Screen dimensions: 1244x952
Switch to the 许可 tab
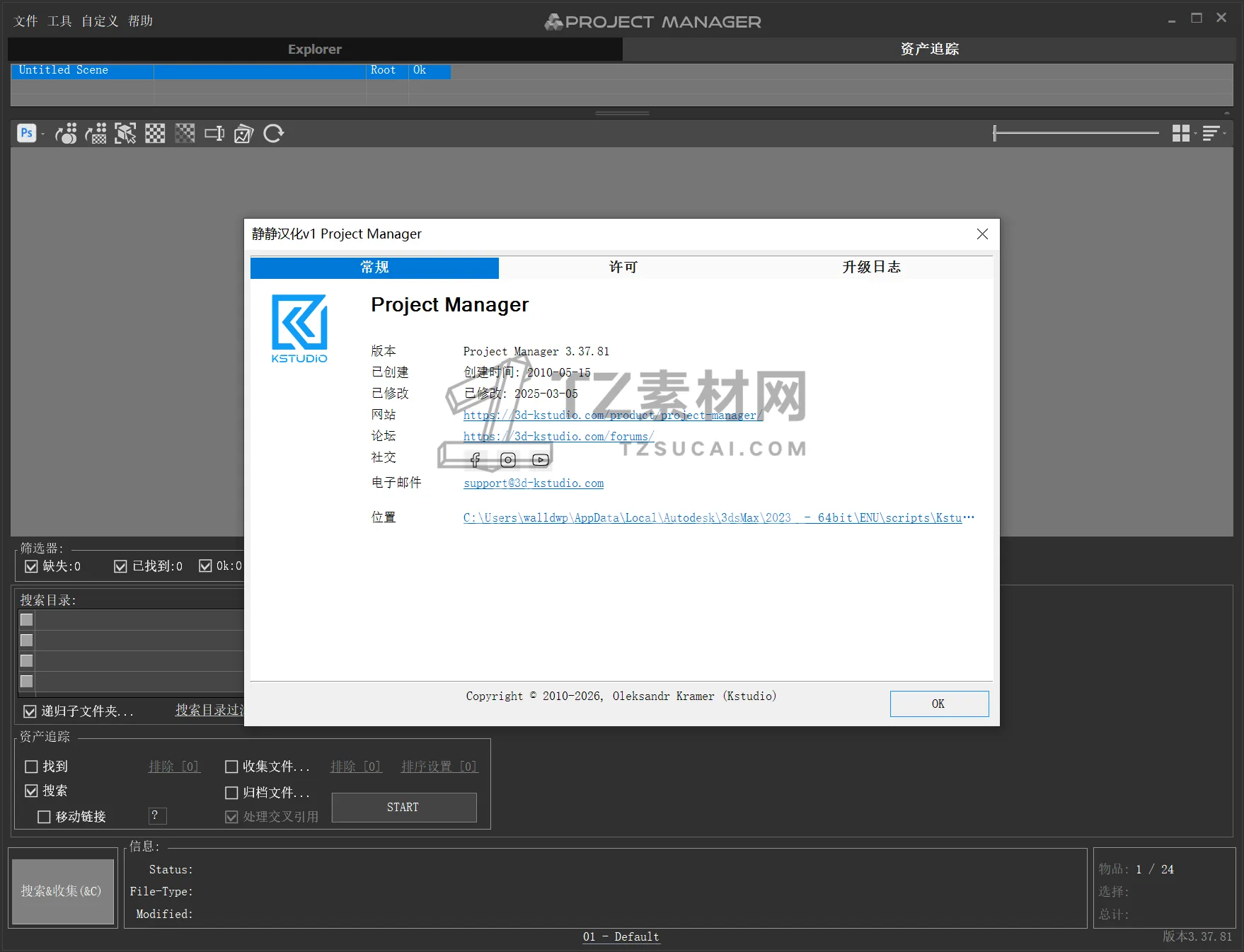[622, 268]
